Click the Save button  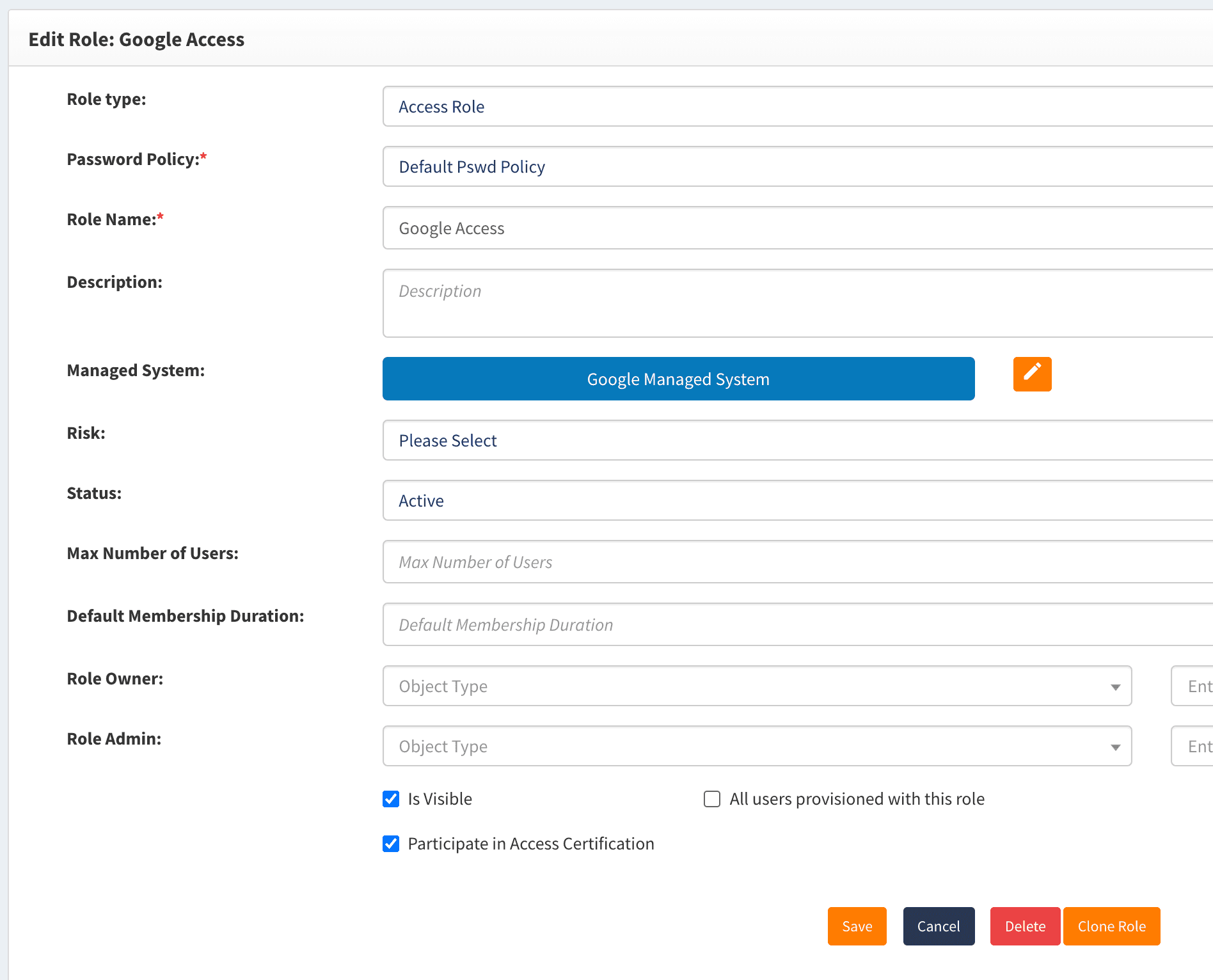click(x=857, y=926)
